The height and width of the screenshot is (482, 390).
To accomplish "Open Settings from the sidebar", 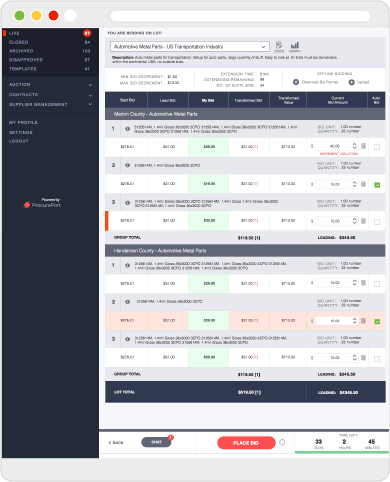I will 21,132.
